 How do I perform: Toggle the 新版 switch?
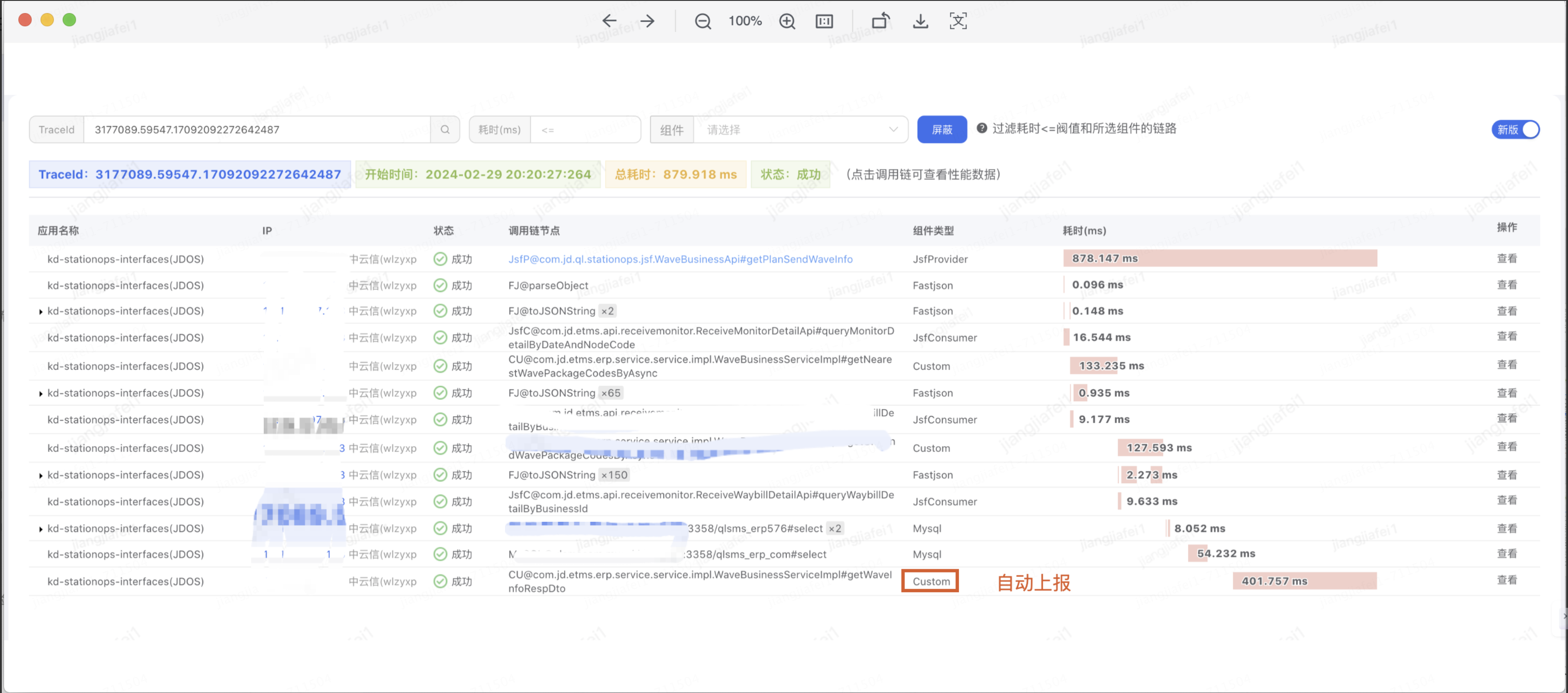1515,130
